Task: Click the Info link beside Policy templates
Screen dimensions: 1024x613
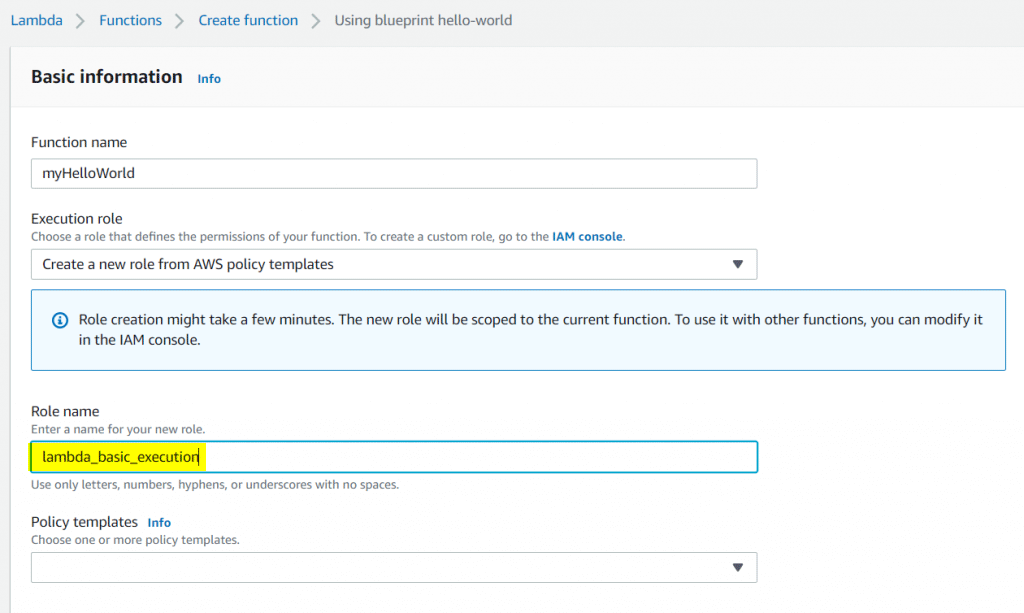Action: (x=159, y=522)
